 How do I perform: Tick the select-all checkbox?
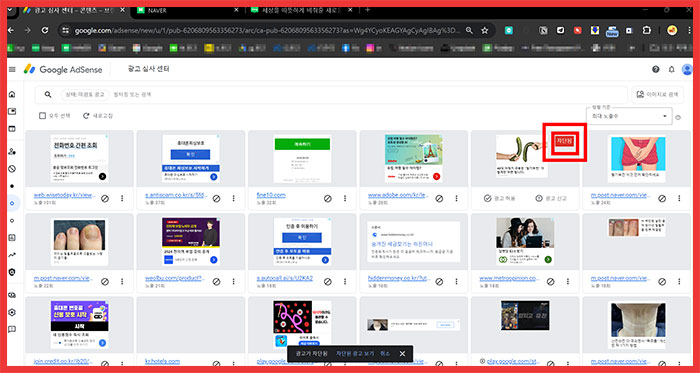[42, 116]
